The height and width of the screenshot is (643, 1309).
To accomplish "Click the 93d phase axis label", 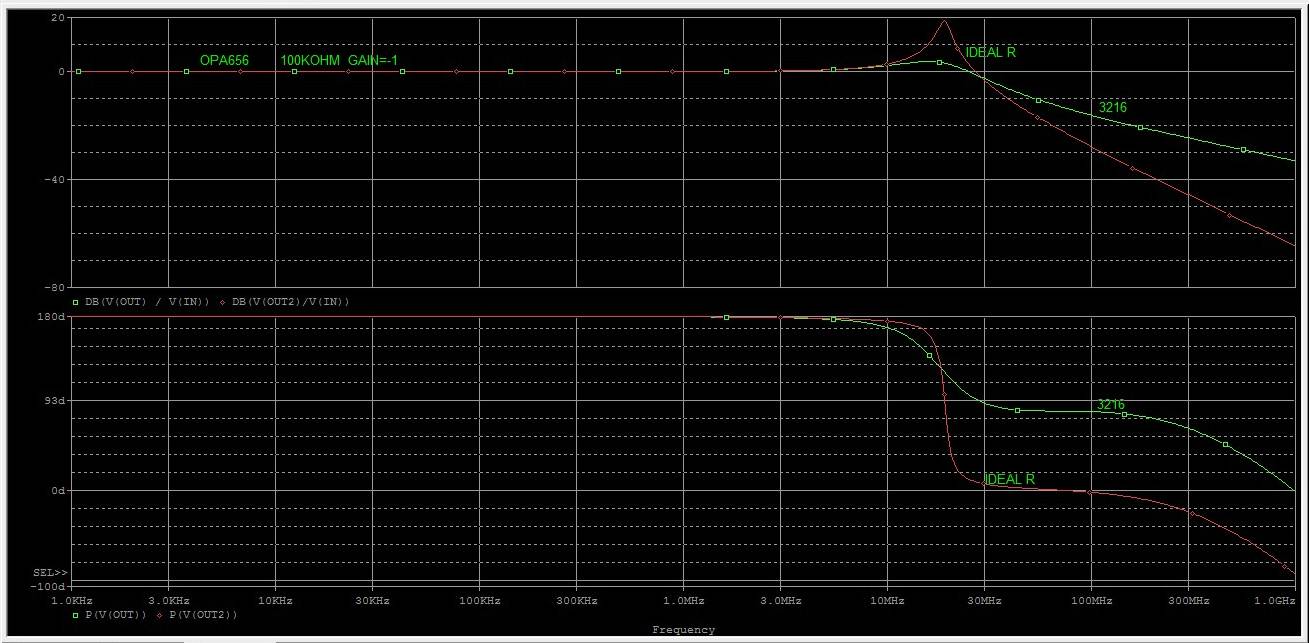I will [54, 400].
